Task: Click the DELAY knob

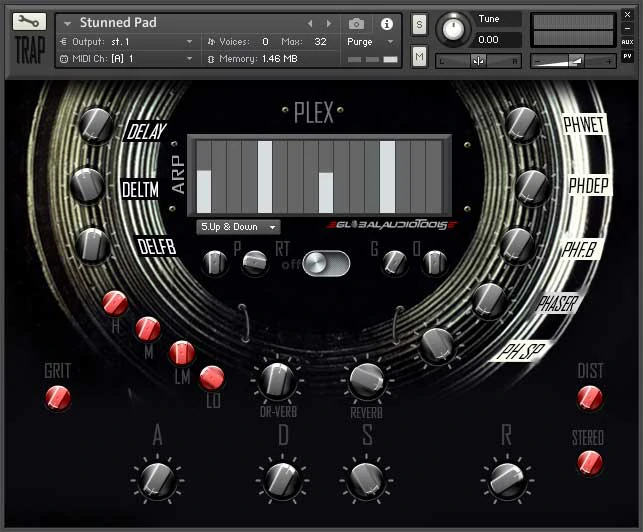Action: tap(97, 126)
